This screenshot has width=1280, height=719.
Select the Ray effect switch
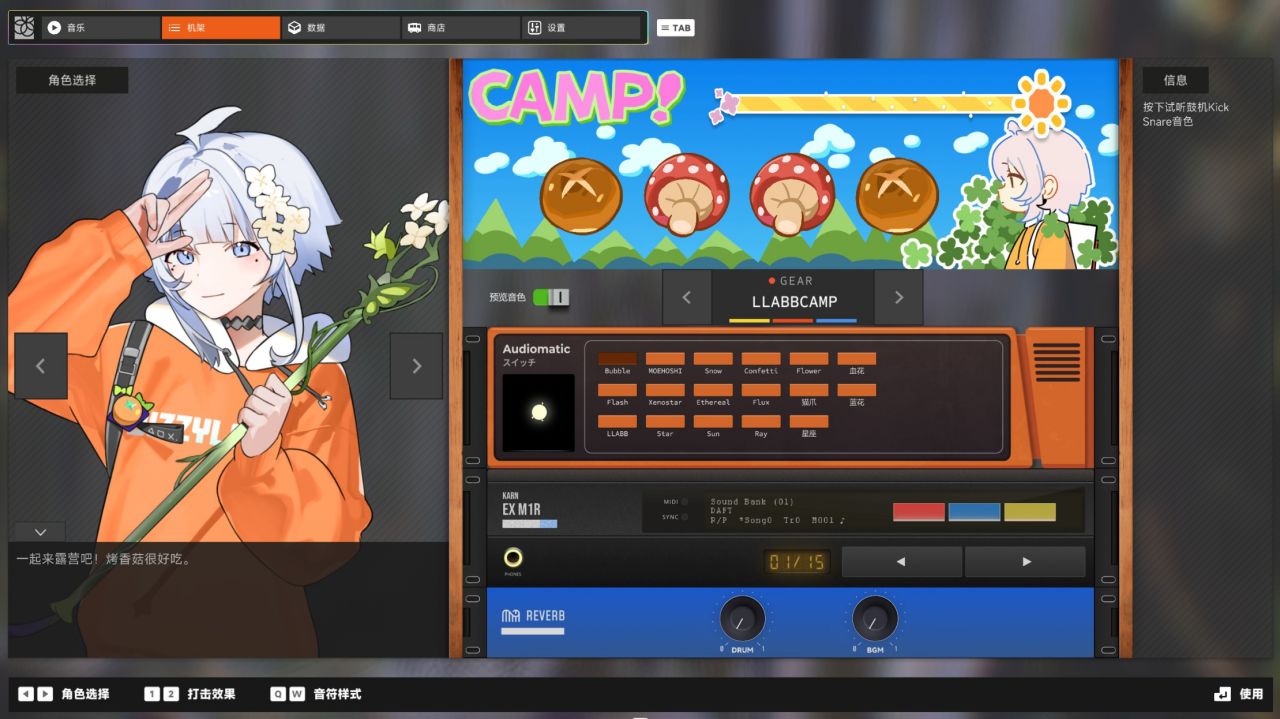[x=761, y=421]
